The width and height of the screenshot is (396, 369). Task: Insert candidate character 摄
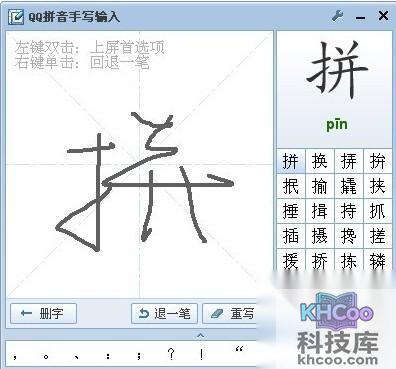[320, 236]
